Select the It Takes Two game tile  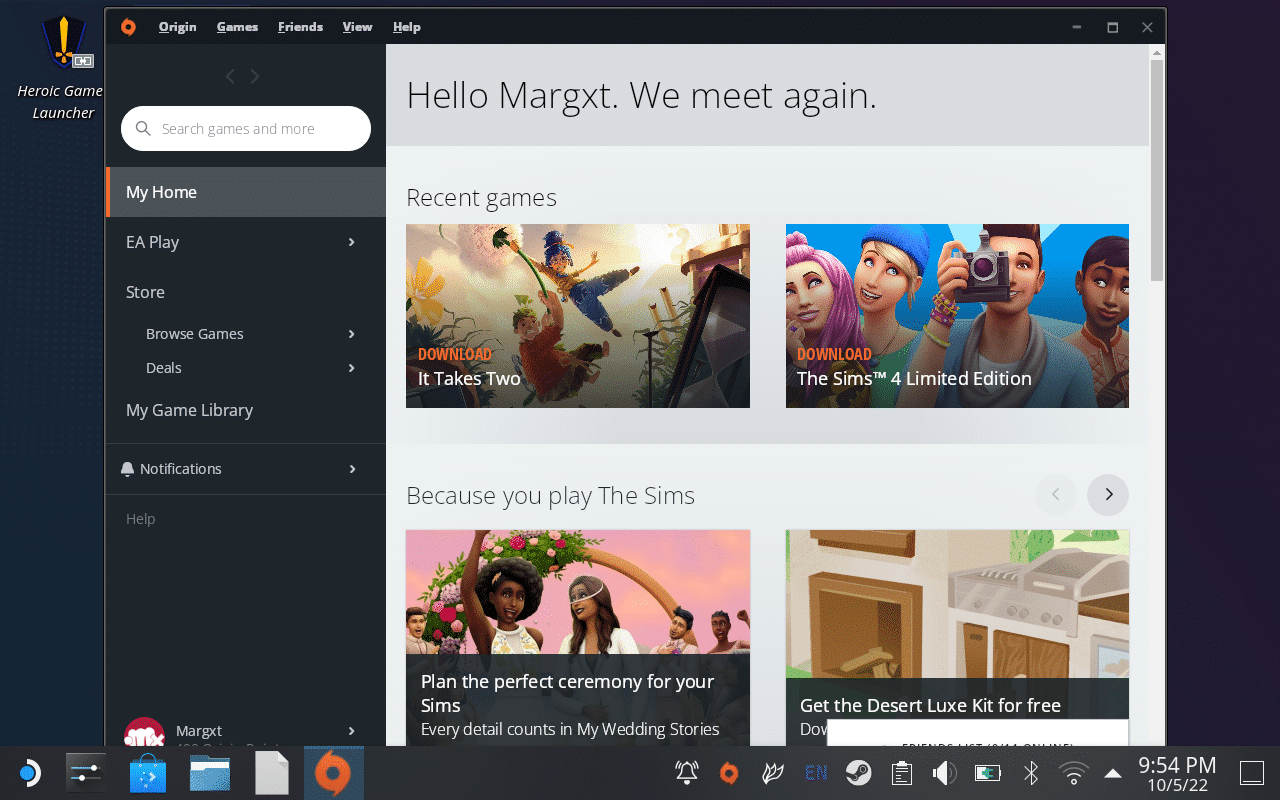[577, 315]
